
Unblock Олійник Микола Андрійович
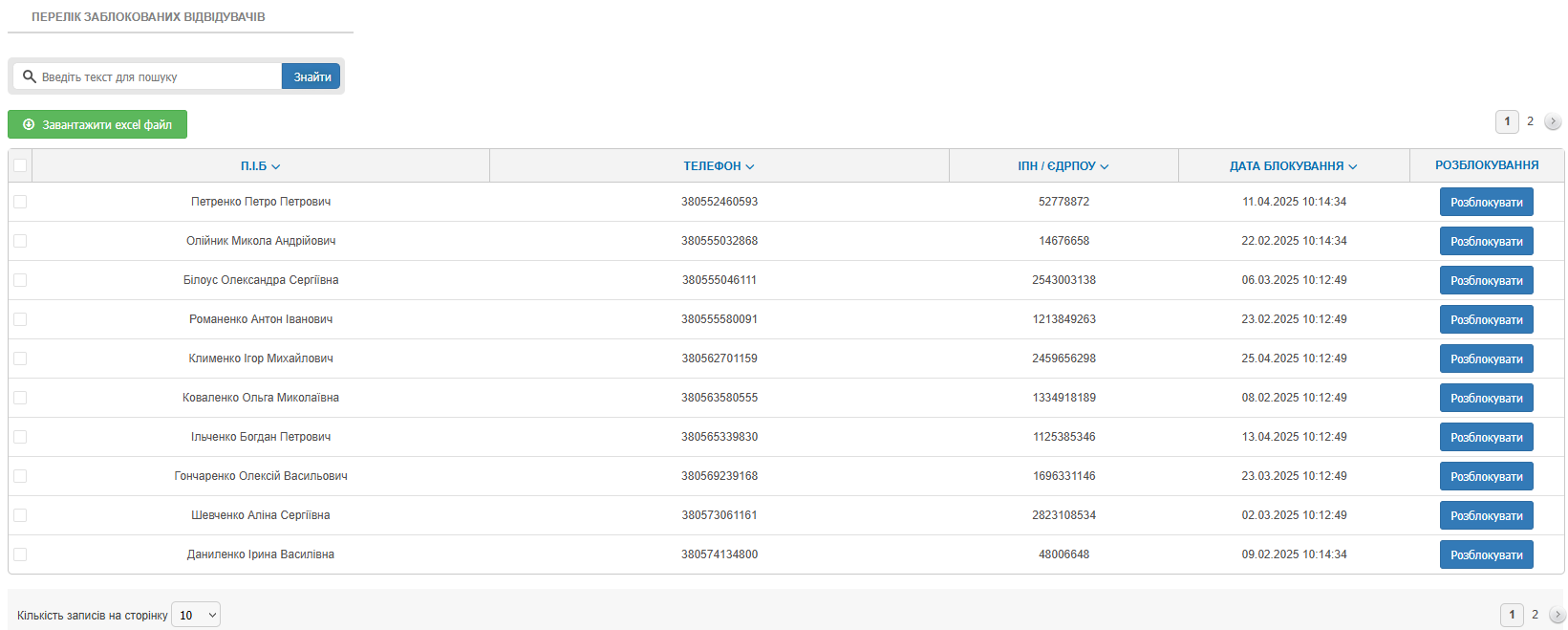tap(1486, 241)
